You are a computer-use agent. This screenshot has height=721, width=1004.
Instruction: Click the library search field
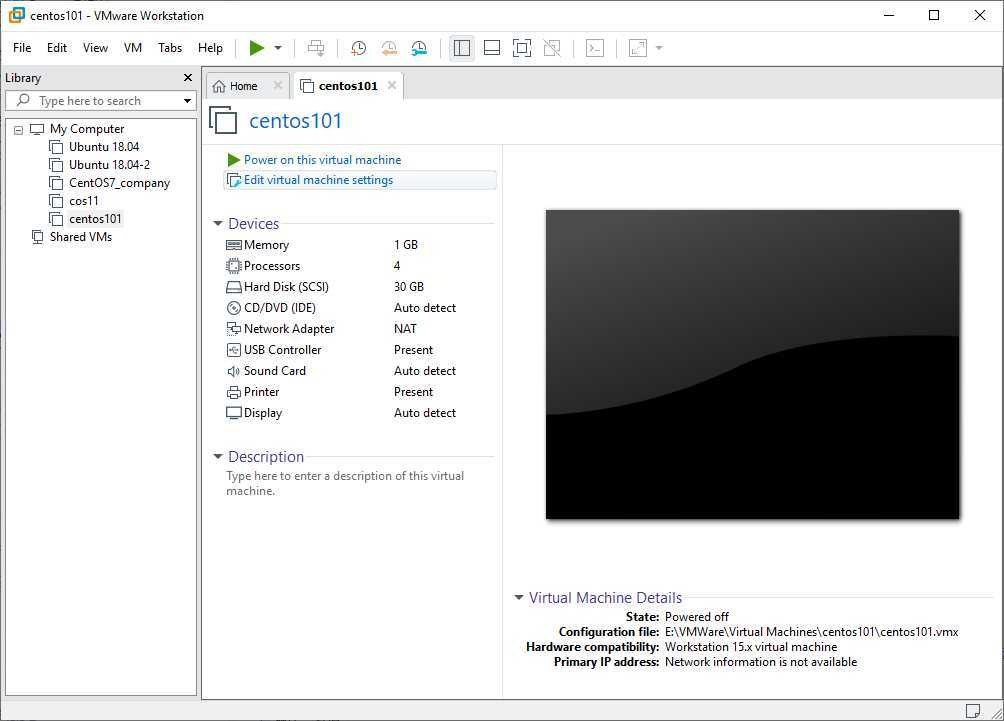[x=100, y=101]
